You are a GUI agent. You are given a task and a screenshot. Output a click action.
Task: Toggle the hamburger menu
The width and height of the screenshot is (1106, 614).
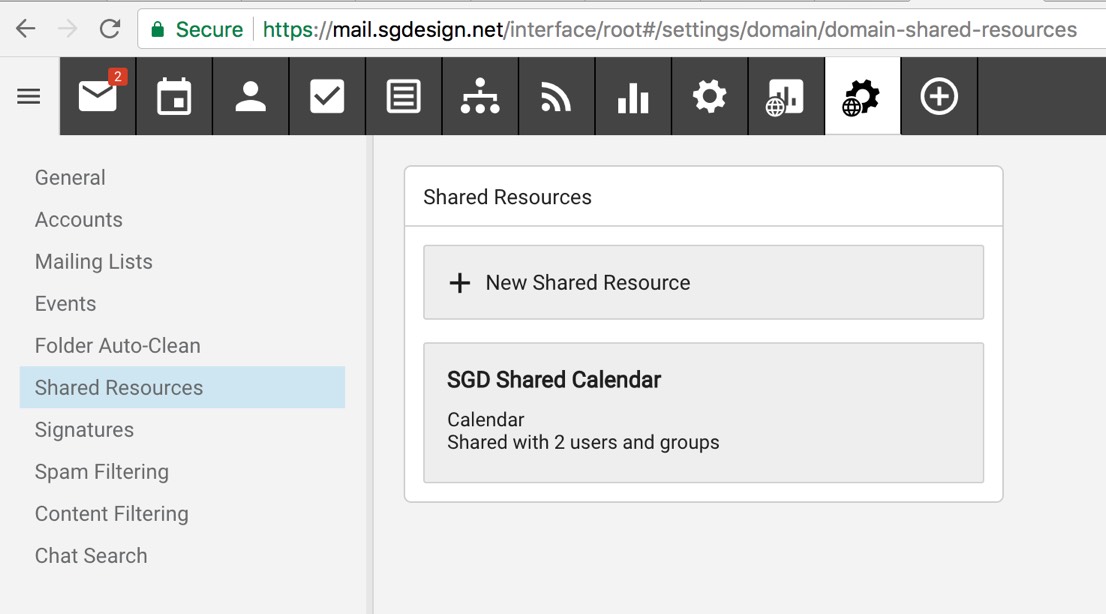point(29,97)
